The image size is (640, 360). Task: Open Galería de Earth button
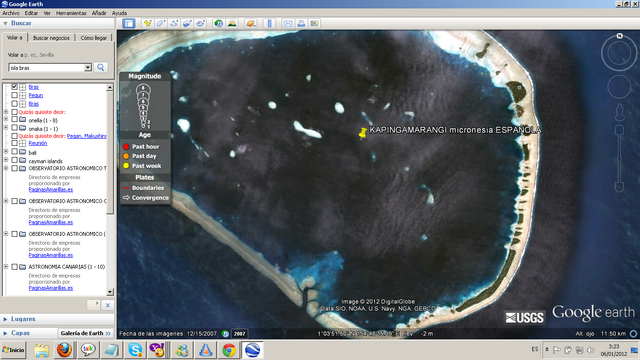[x=85, y=333]
